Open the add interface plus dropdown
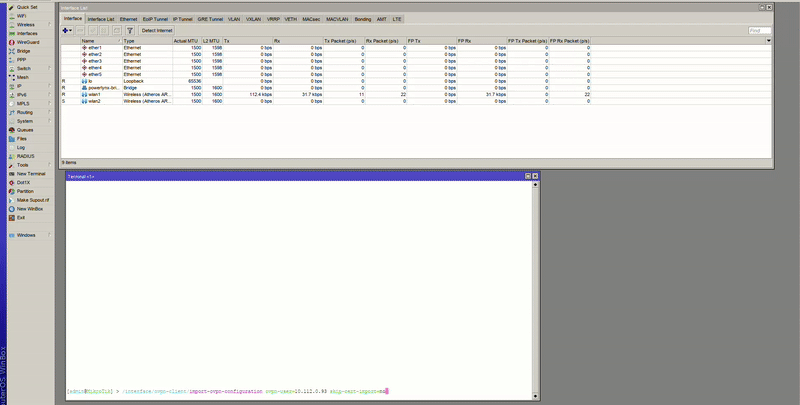This screenshot has height=405, width=800. [67, 31]
